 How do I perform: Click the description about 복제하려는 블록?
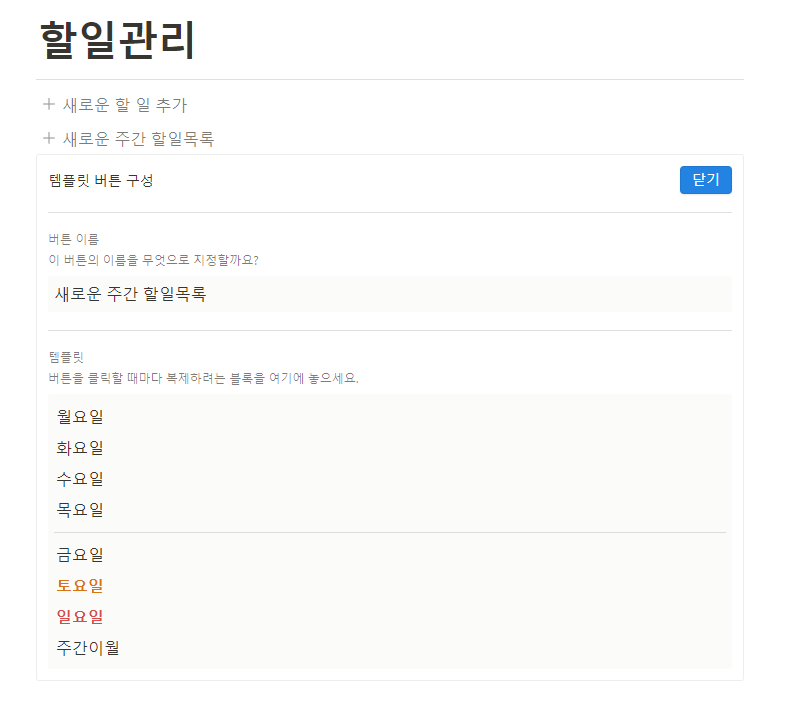point(203,378)
